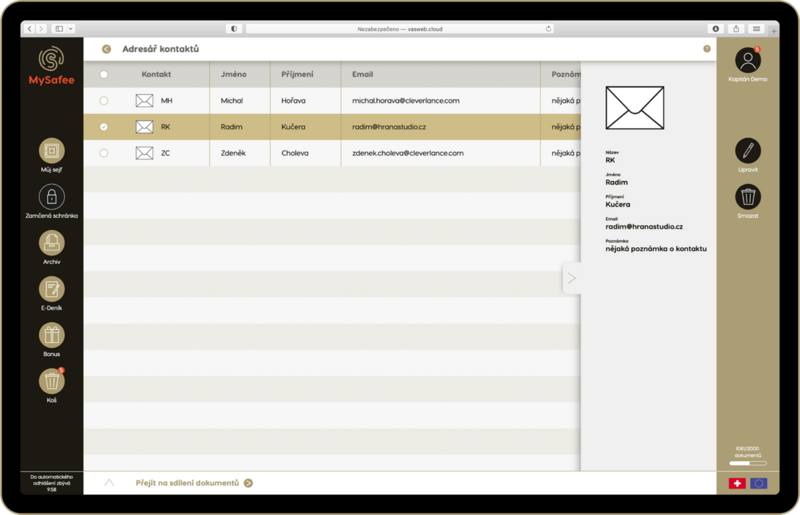This screenshot has width=800, height=515.
Task: Click envelope icon in RK row
Action: tap(144, 127)
